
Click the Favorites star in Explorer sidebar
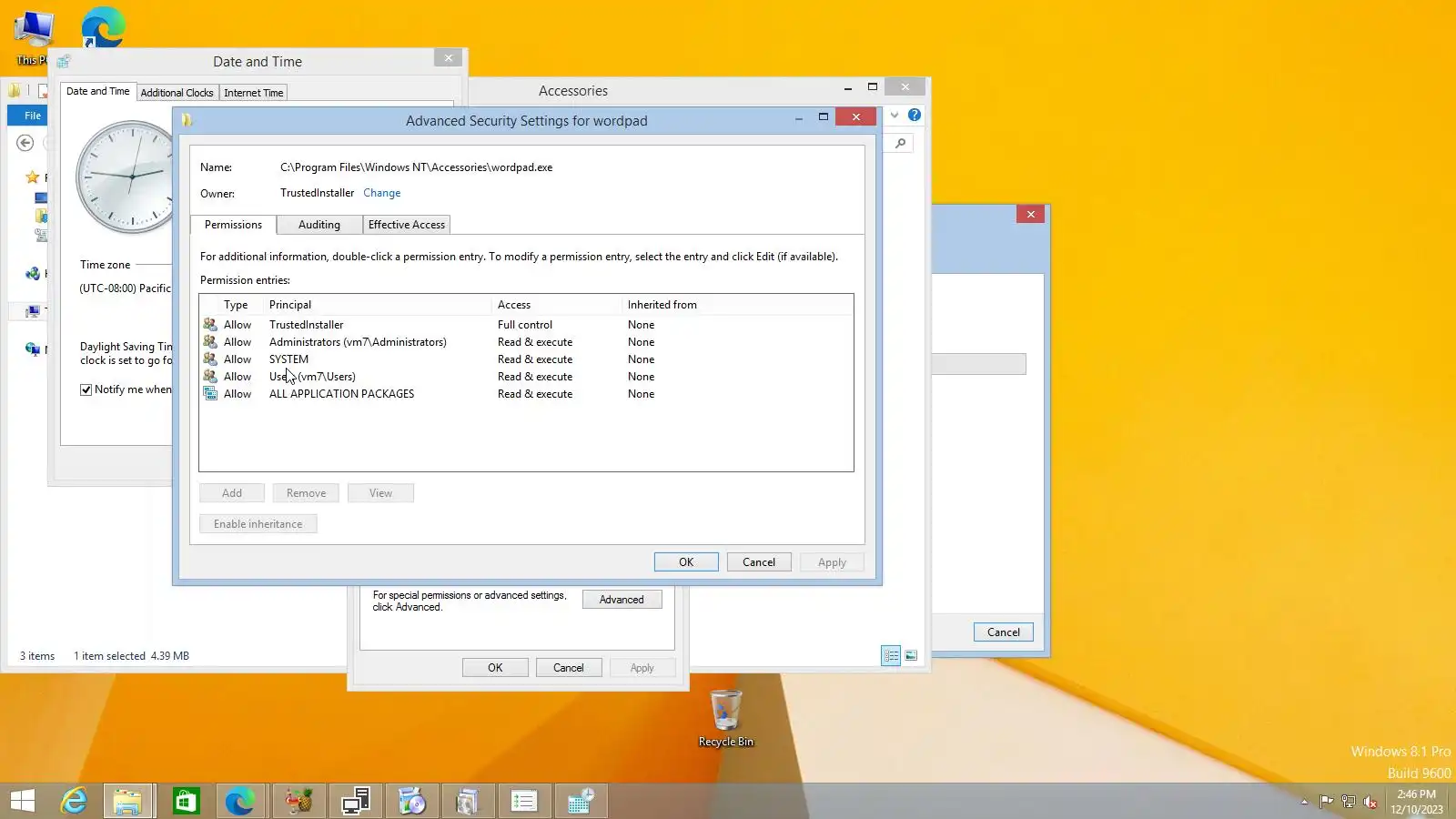[x=33, y=177]
